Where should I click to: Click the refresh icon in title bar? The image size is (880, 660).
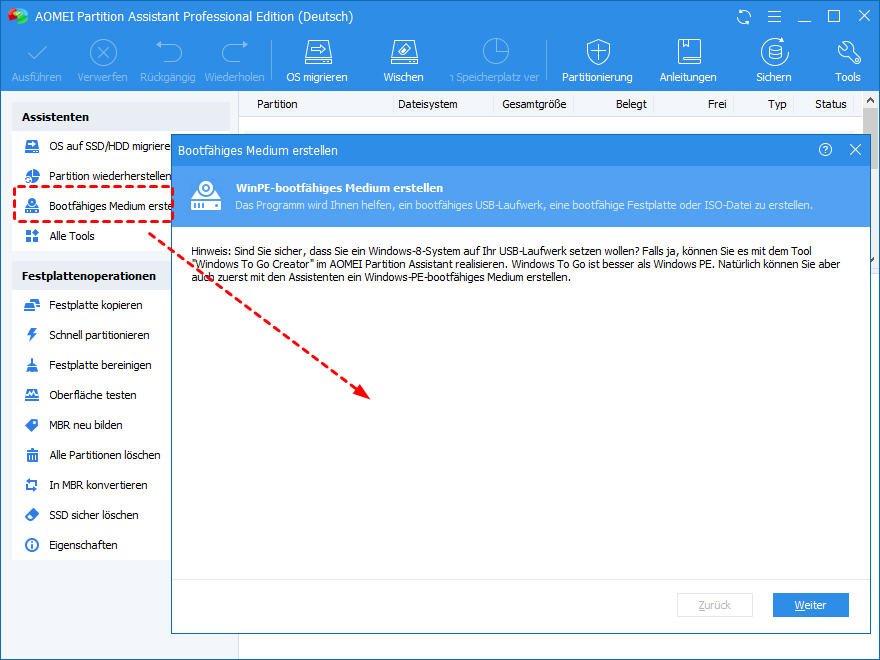click(x=744, y=17)
